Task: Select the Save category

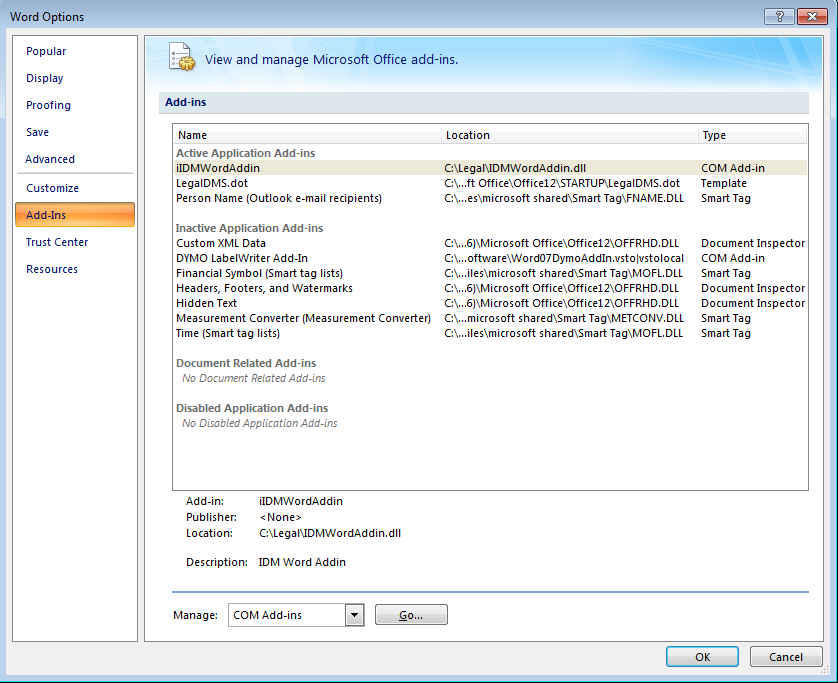Action: (x=37, y=132)
